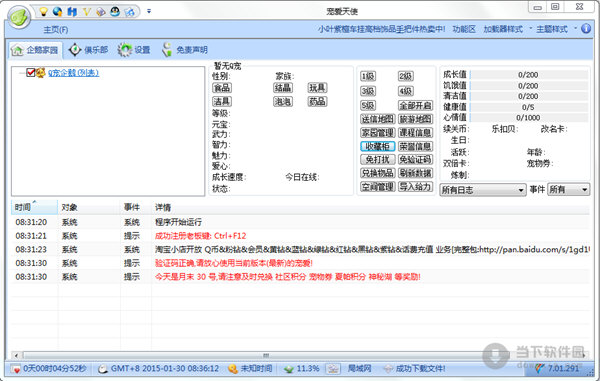Screen dimensions: 600x381
Task: Sort the log by 对象 column header
Action: [89, 207]
